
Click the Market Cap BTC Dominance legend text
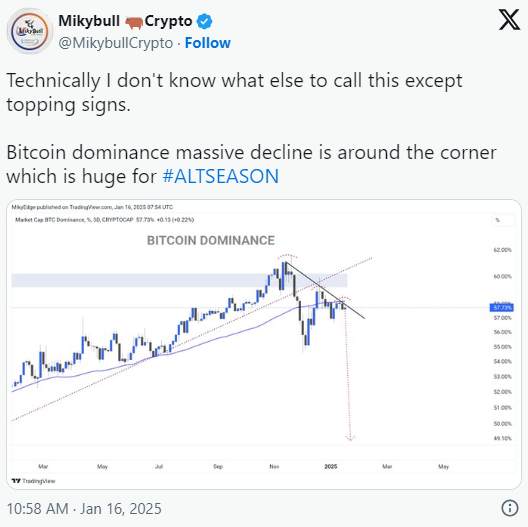(104, 220)
